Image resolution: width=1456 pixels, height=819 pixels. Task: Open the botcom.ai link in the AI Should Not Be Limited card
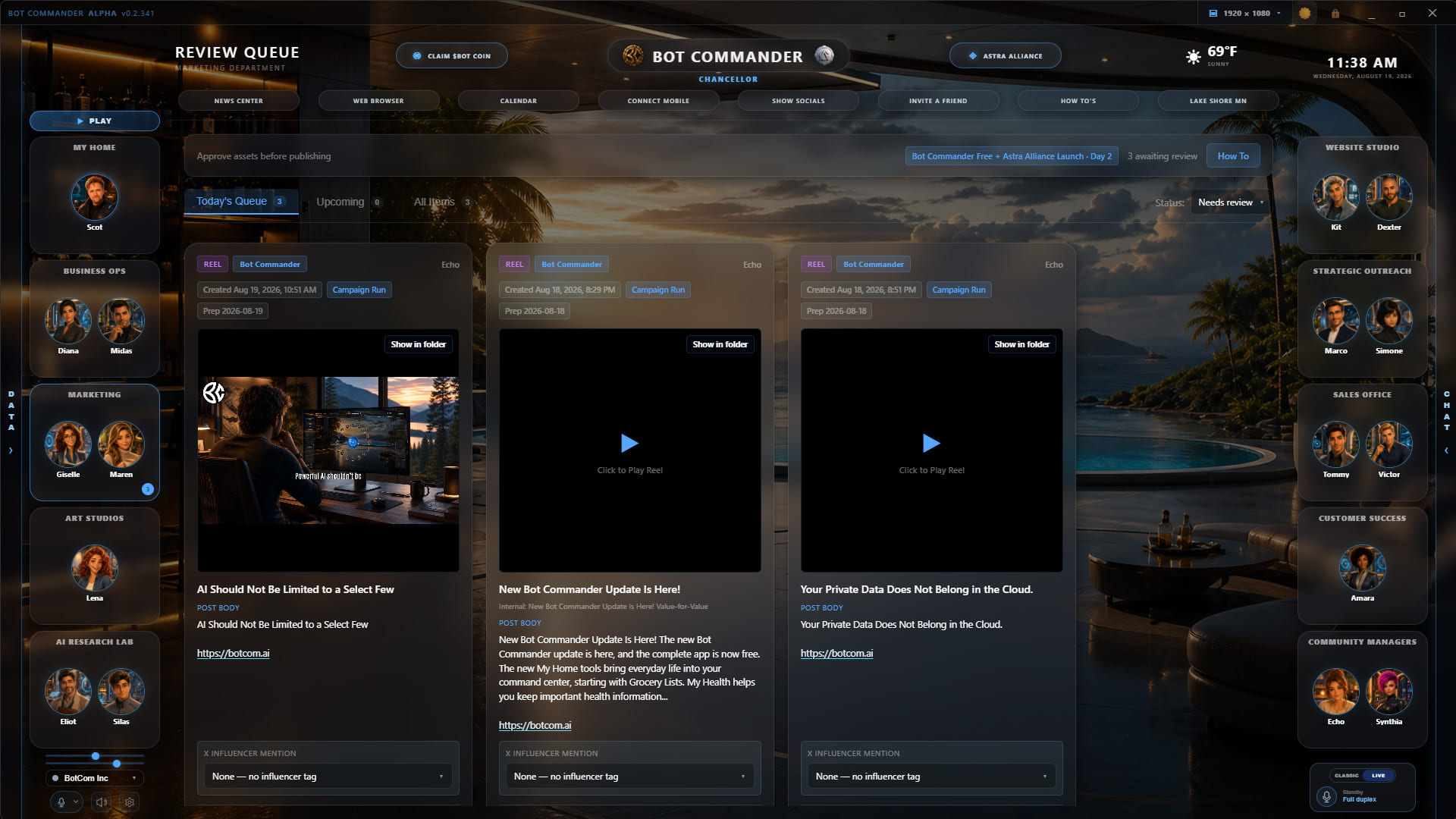click(x=233, y=653)
